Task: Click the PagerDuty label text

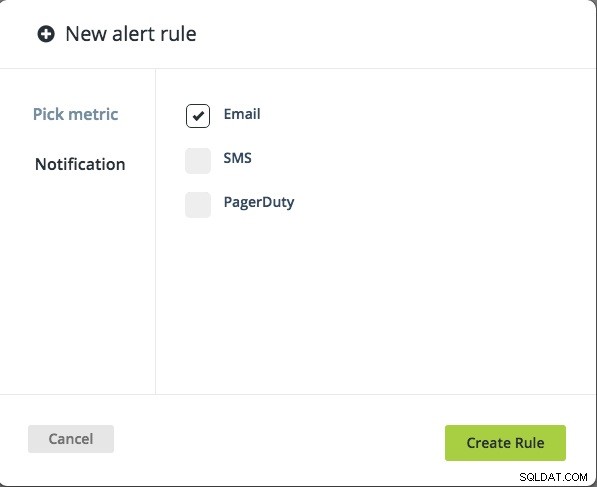Action: point(259,202)
